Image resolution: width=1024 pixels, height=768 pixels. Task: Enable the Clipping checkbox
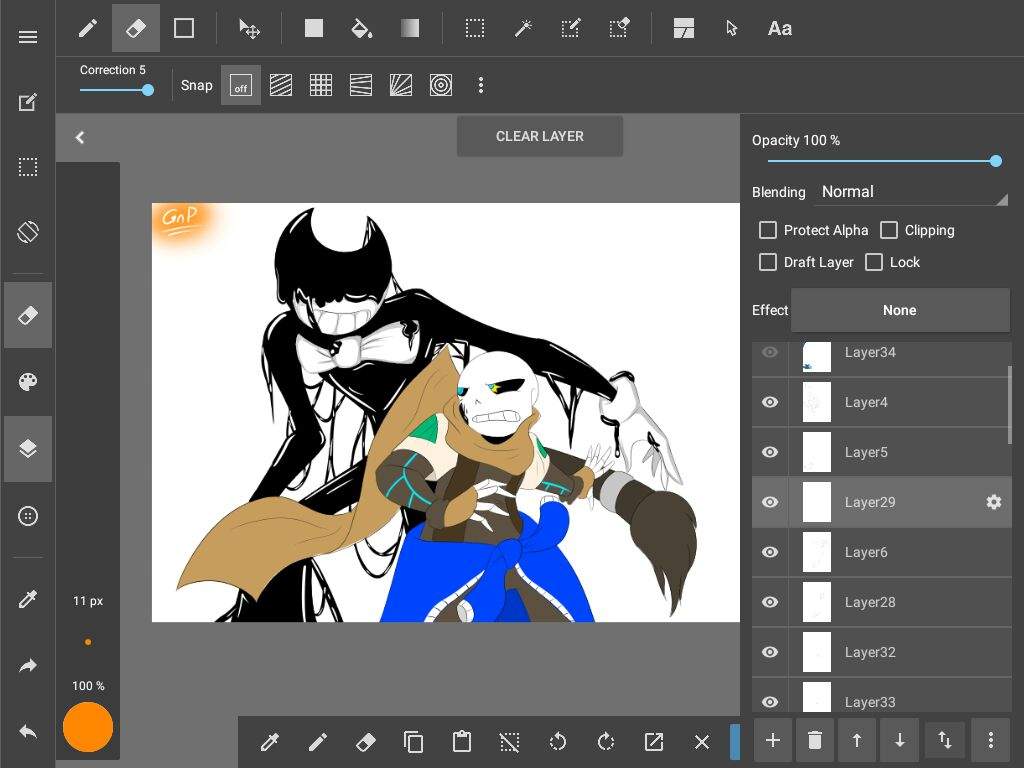tap(889, 230)
